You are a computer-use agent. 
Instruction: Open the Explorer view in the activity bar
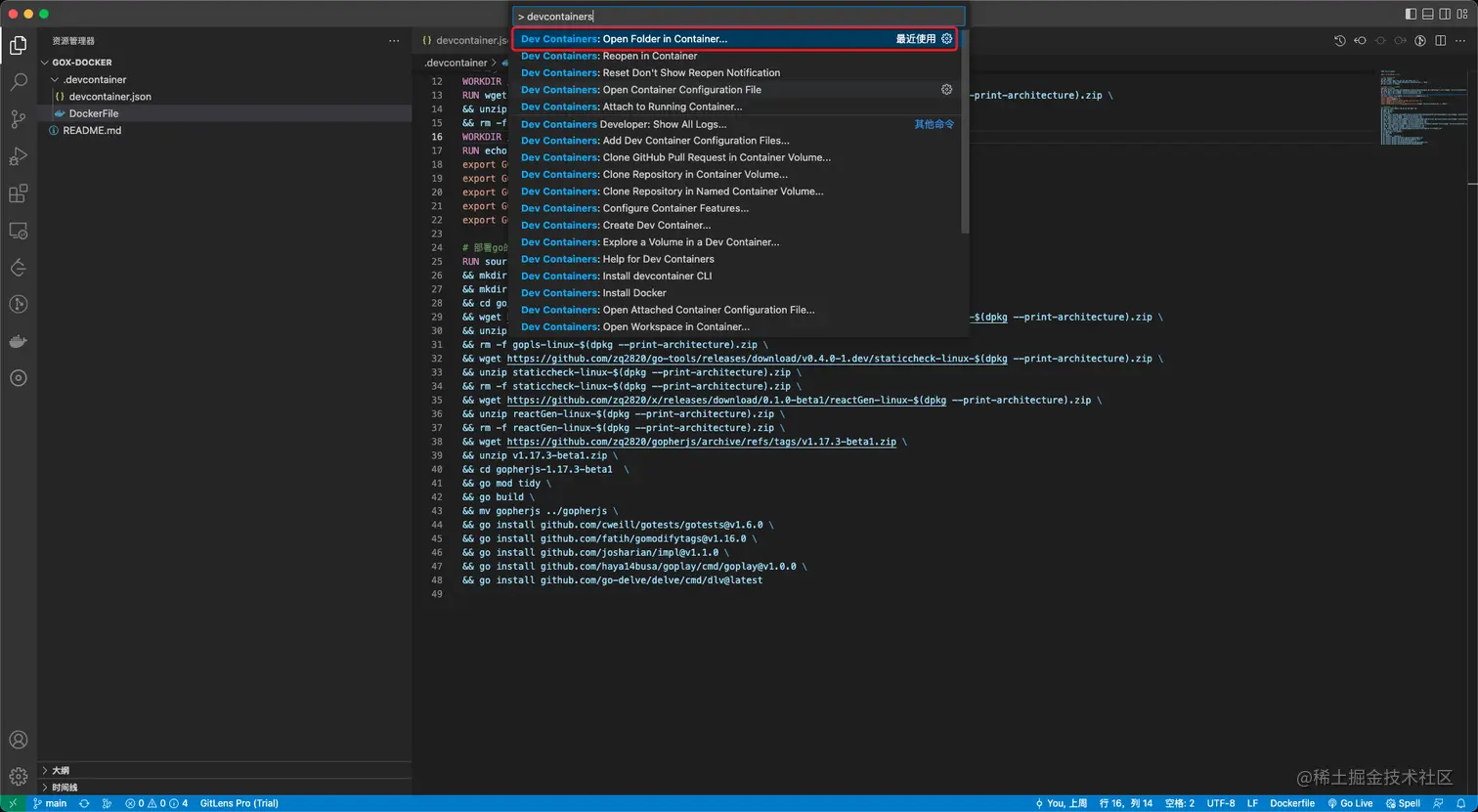(18, 45)
